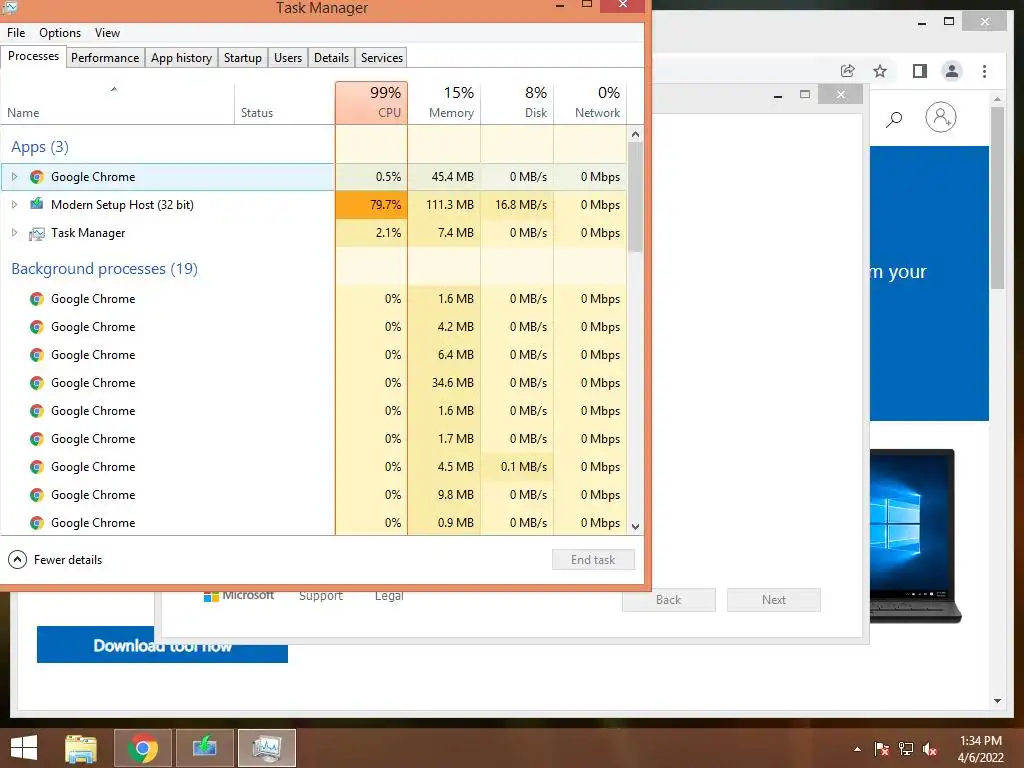
Task: Switch to the Startup tab
Action: click(243, 57)
